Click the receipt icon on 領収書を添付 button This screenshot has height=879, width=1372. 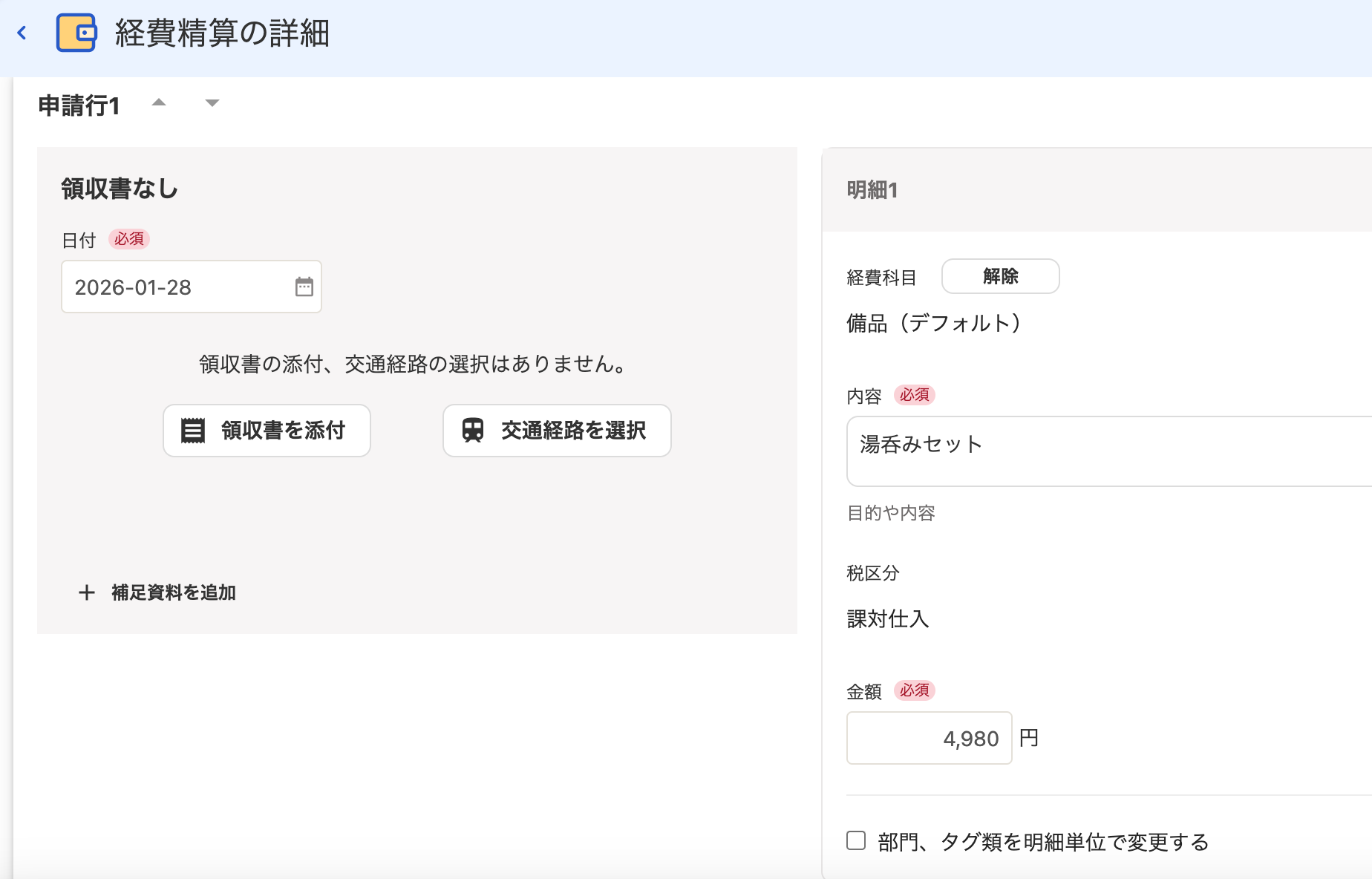coord(193,431)
